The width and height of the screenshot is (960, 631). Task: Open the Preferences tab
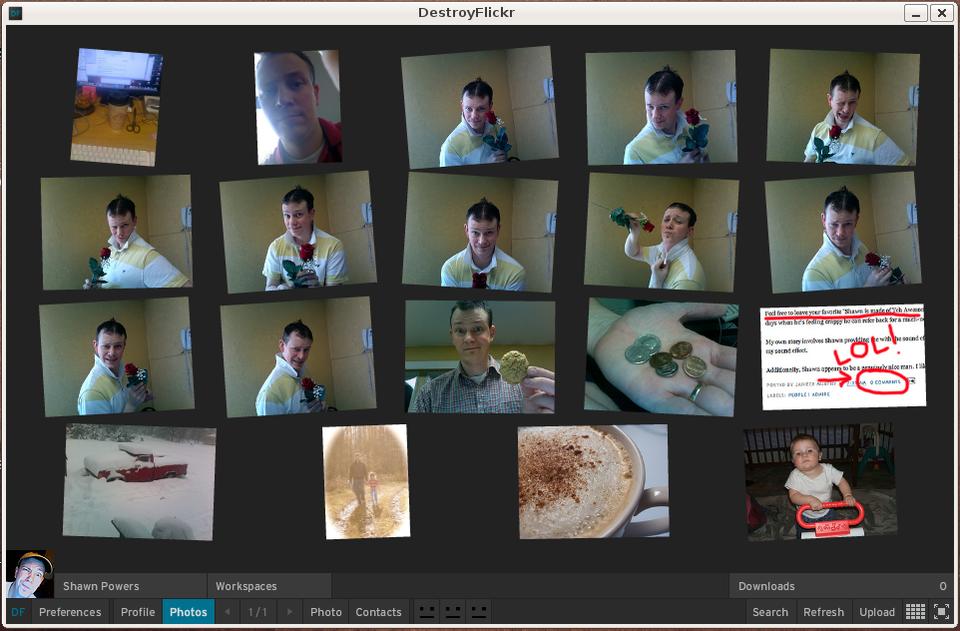(x=70, y=612)
